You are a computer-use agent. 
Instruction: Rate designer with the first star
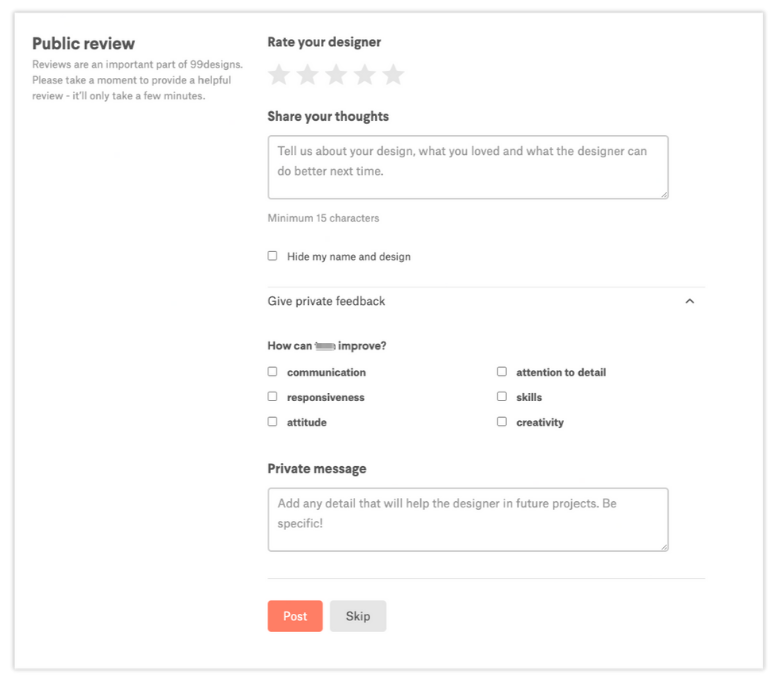pyautogui.click(x=279, y=75)
